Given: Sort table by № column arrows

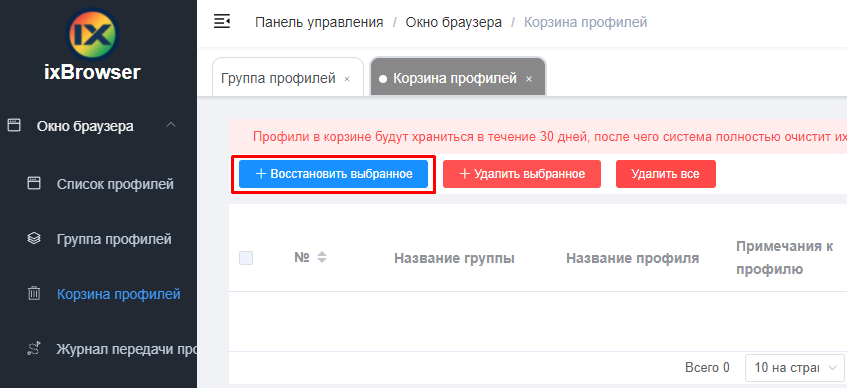Looking at the screenshot, I should coord(322,258).
